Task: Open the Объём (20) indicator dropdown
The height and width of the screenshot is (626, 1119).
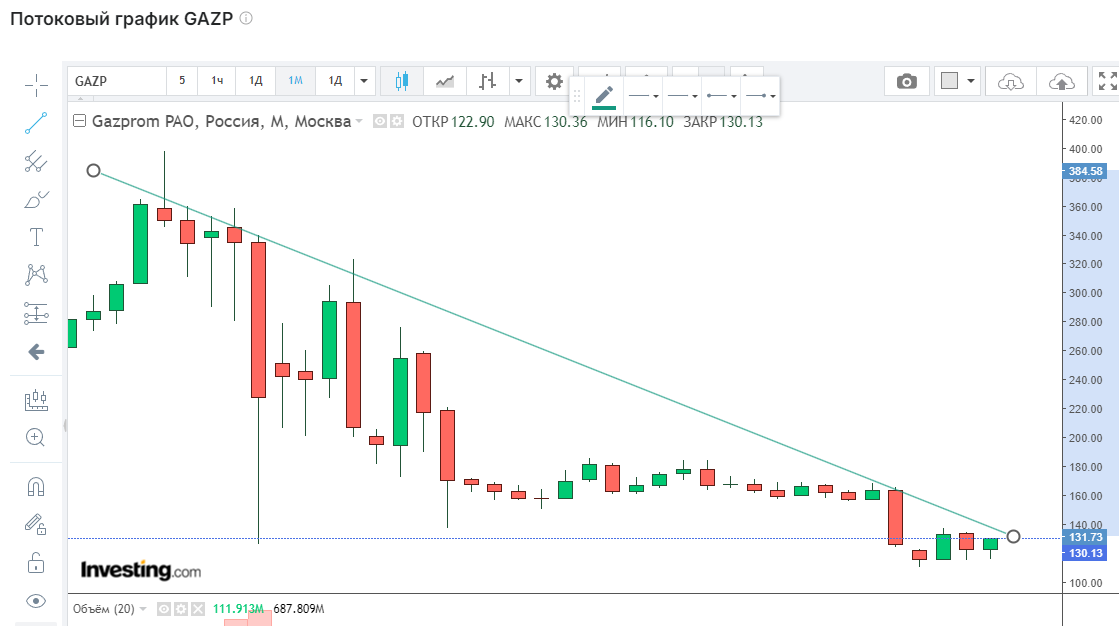Action: 143,609
